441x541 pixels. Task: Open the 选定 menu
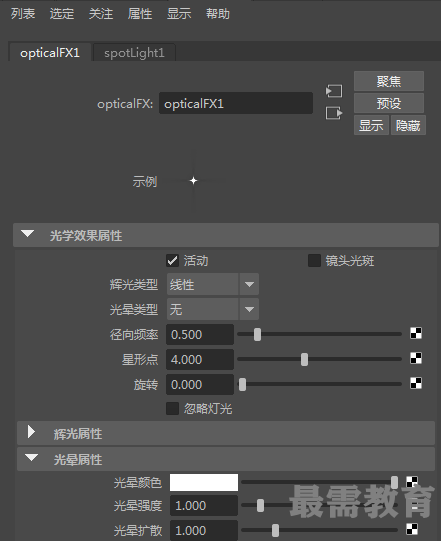tap(62, 14)
